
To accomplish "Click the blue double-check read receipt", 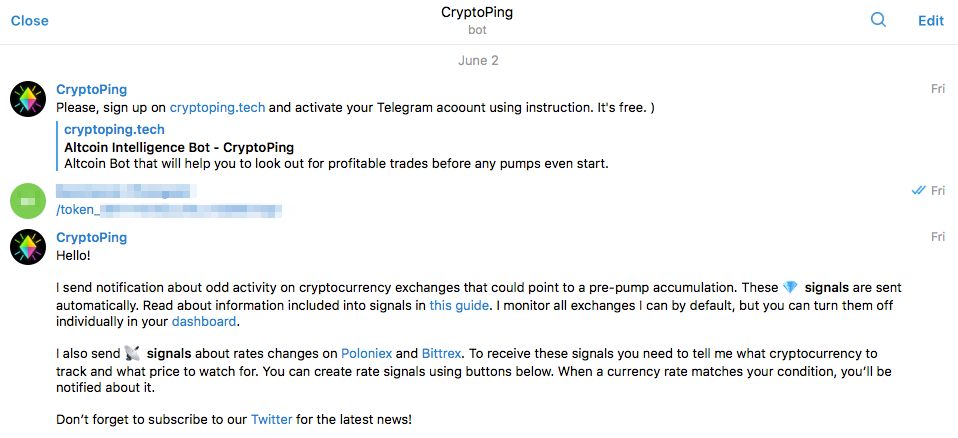I will tap(918, 190).
